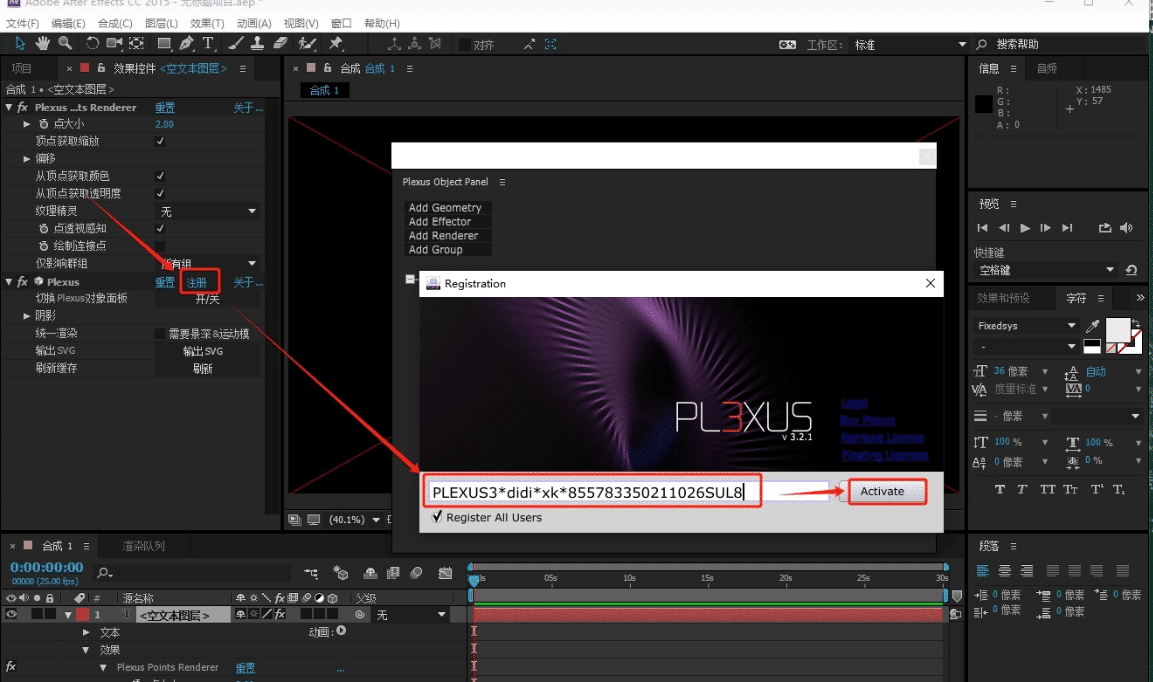Click the 注册 link for Plexus
Screen dimensions: 1153x682
click(197, 282)
